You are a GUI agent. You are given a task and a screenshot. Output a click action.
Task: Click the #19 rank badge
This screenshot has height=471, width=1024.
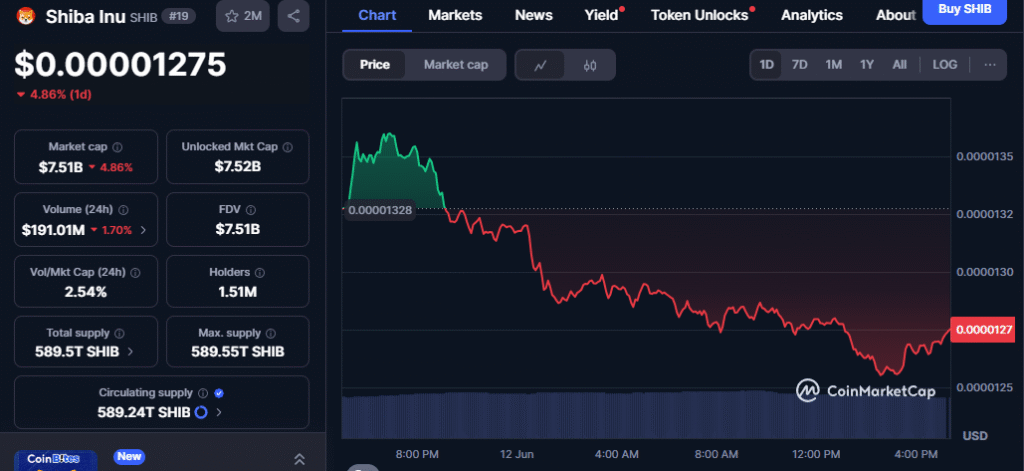(x=178, y=16)
